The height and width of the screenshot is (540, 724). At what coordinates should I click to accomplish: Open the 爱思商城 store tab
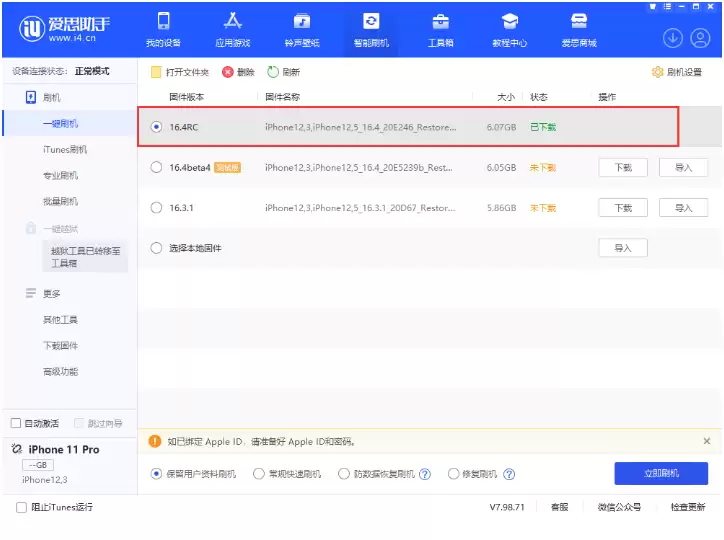[x=579, y=30]
